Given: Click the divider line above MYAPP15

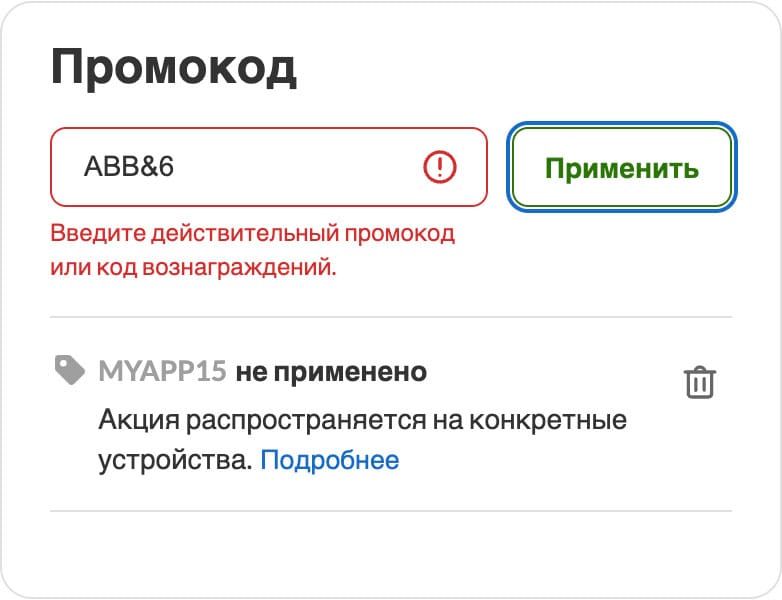Looking at the screenshot, I should tap(390, 317).
